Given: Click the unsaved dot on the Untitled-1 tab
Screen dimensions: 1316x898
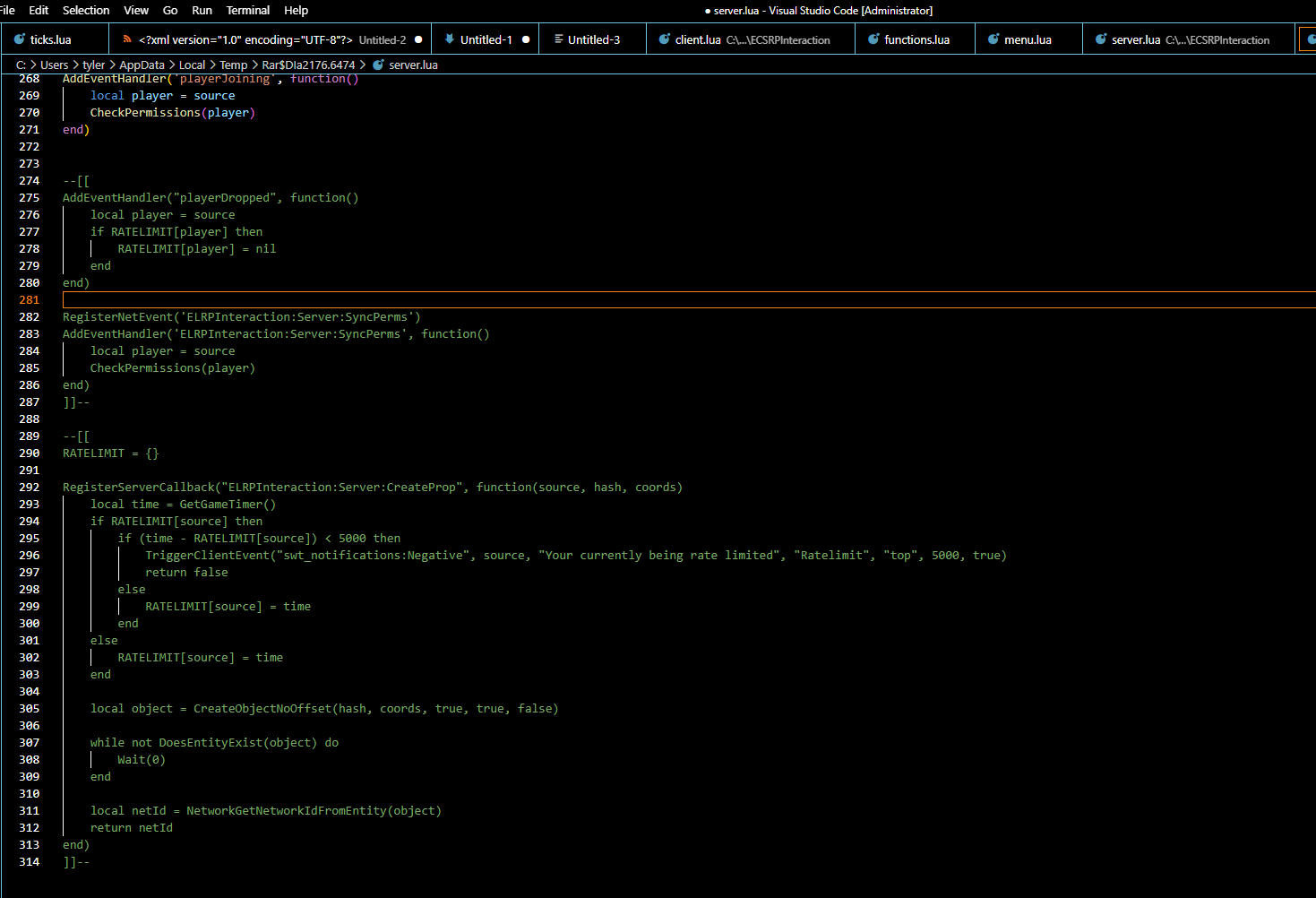Looking at the screenshot, I should pyautogui.click(x=526, y=39).
